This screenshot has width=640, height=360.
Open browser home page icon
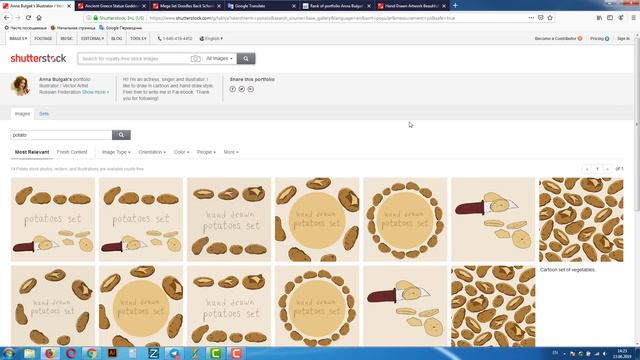click(x=39, y=18)
